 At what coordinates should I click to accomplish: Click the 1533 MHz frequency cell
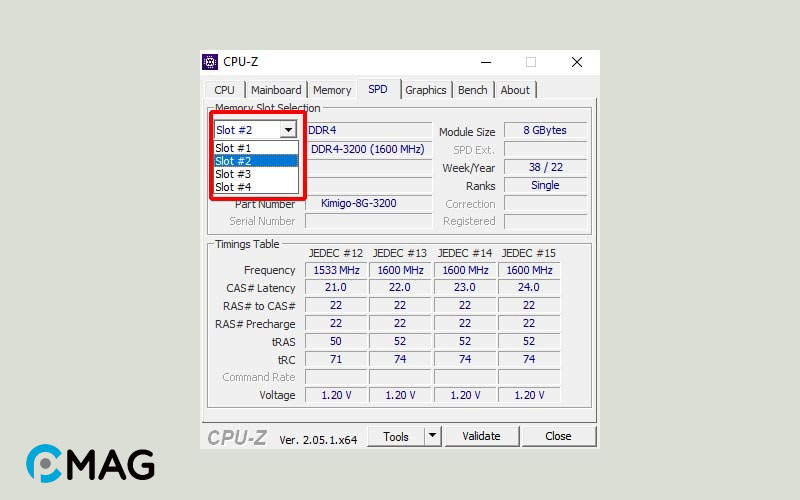point(336,270)
